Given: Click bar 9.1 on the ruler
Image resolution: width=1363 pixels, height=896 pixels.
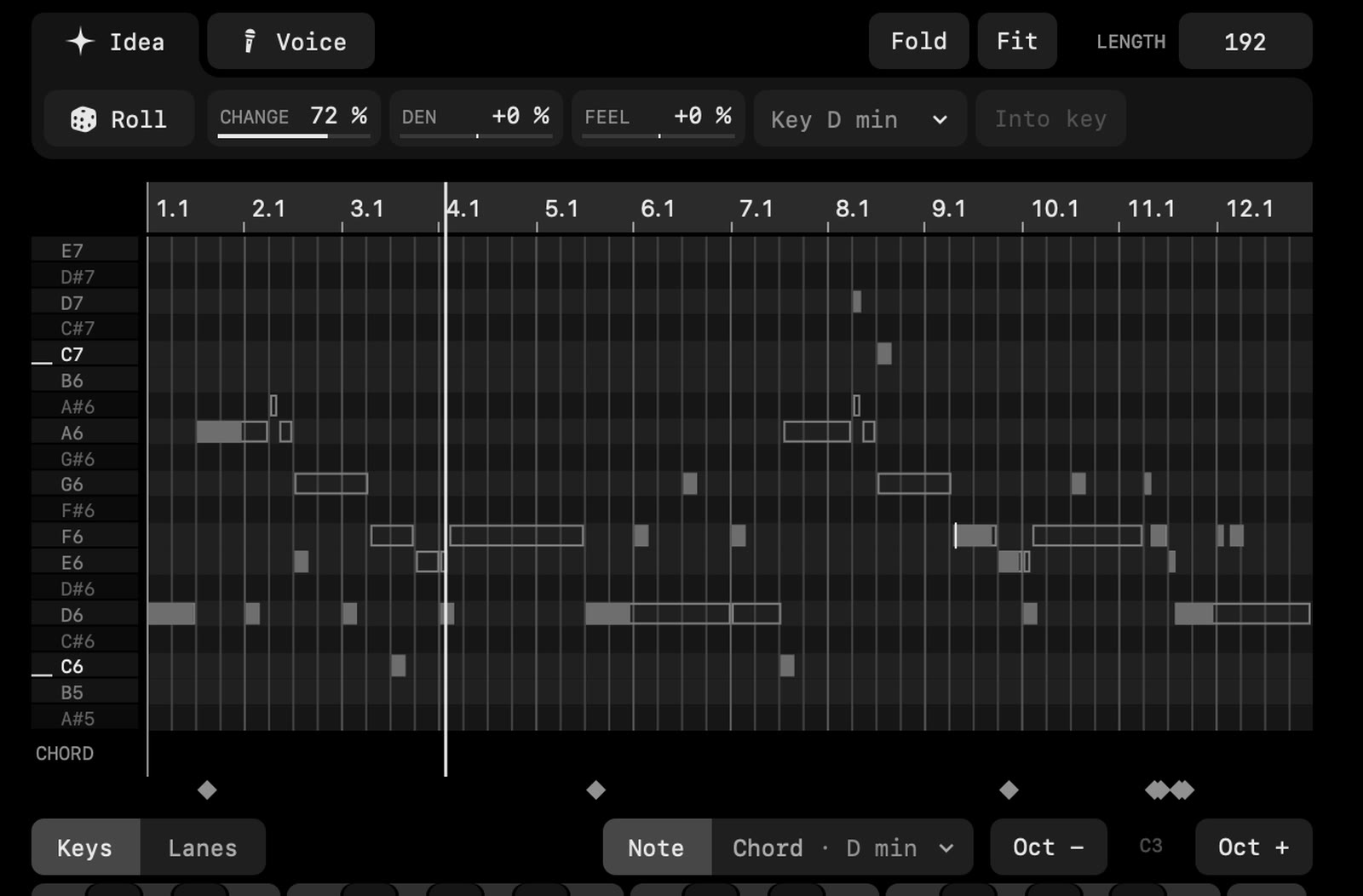Looking at the screenshot, I should coord(949,209).
